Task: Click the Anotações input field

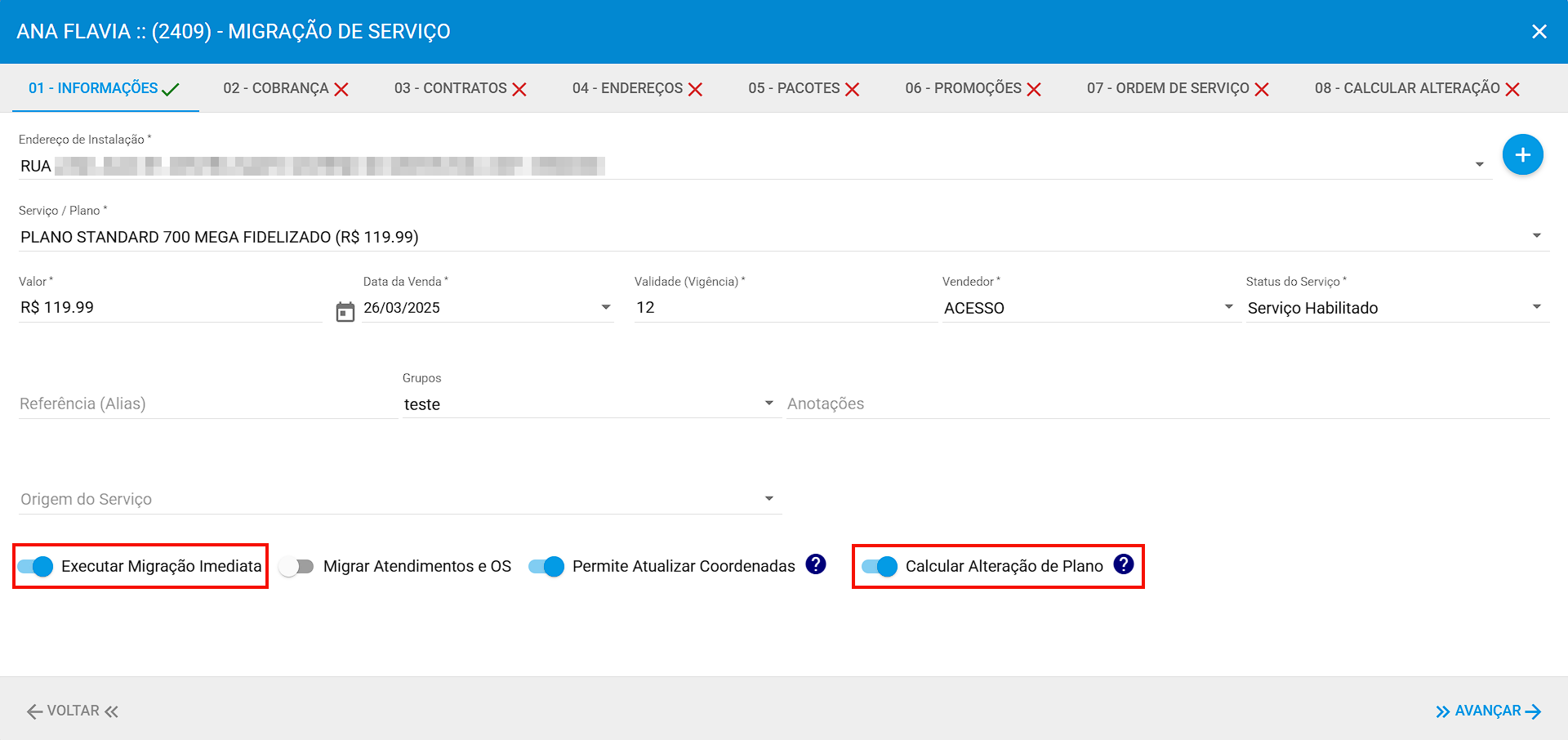Action: (x=1168, y=403)
